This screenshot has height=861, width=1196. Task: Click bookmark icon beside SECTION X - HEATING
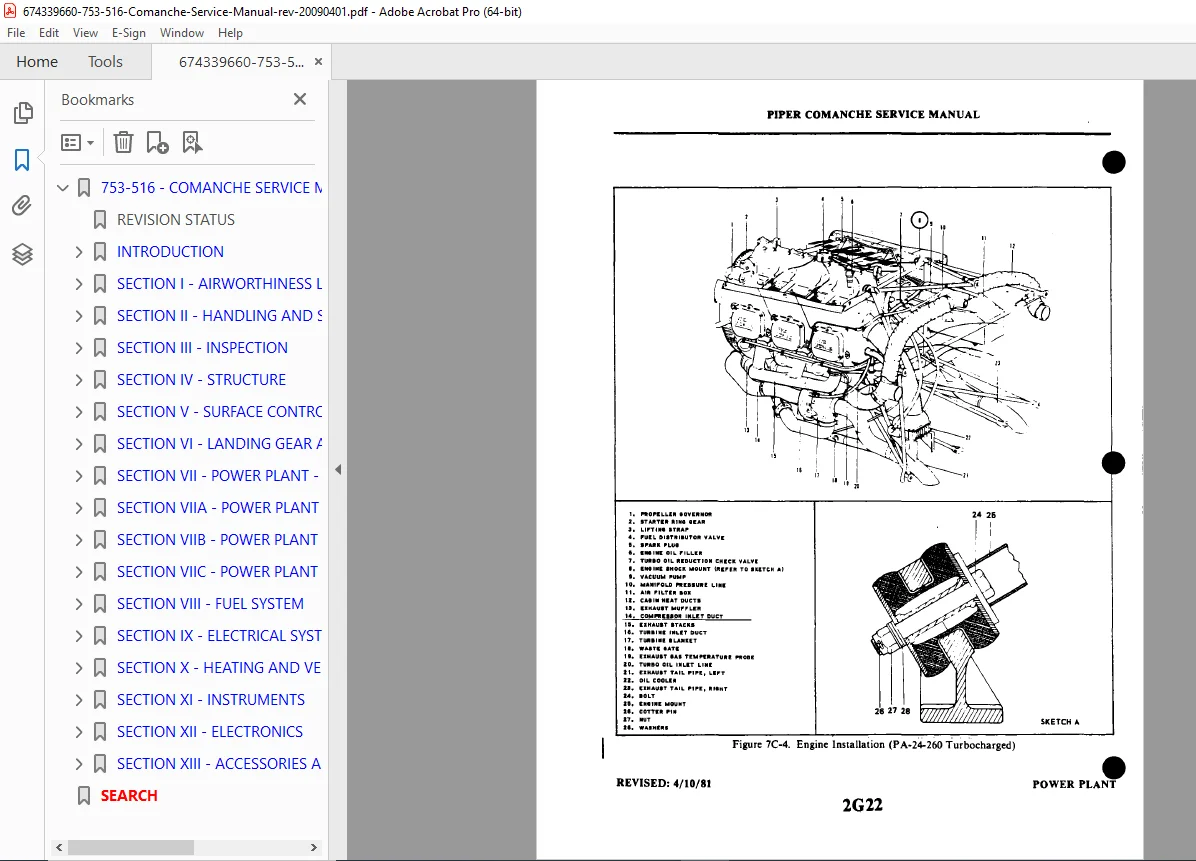coord(100,668)
